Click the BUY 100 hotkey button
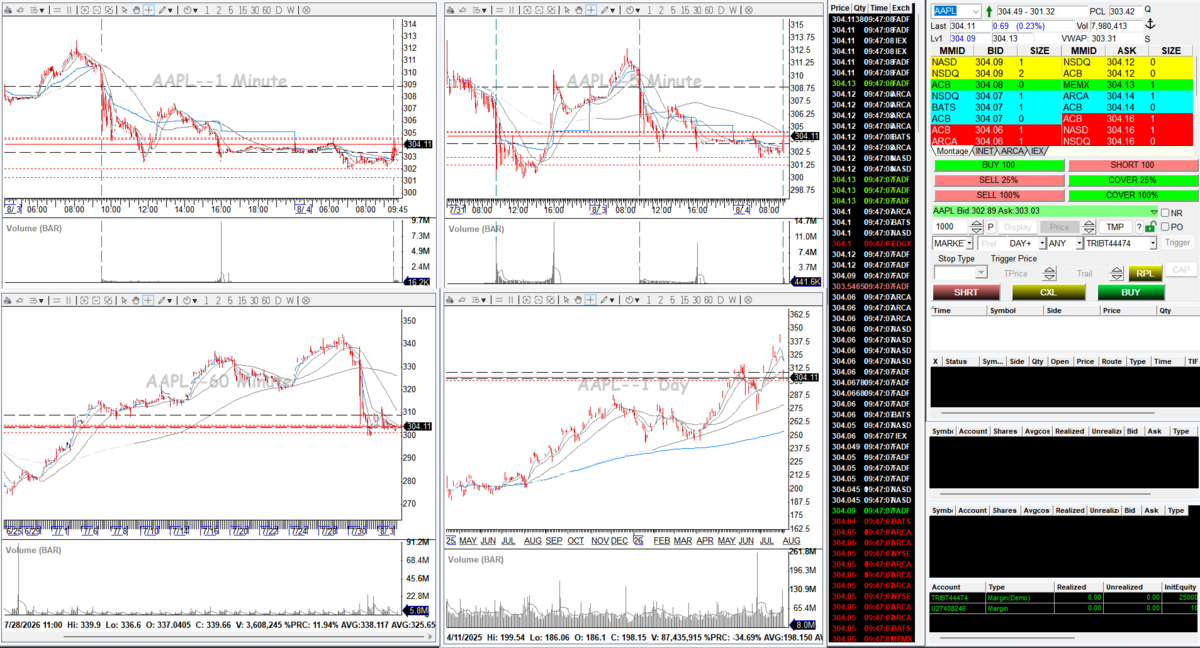This screenshot has width=1200, height=648. coord(998,165)
